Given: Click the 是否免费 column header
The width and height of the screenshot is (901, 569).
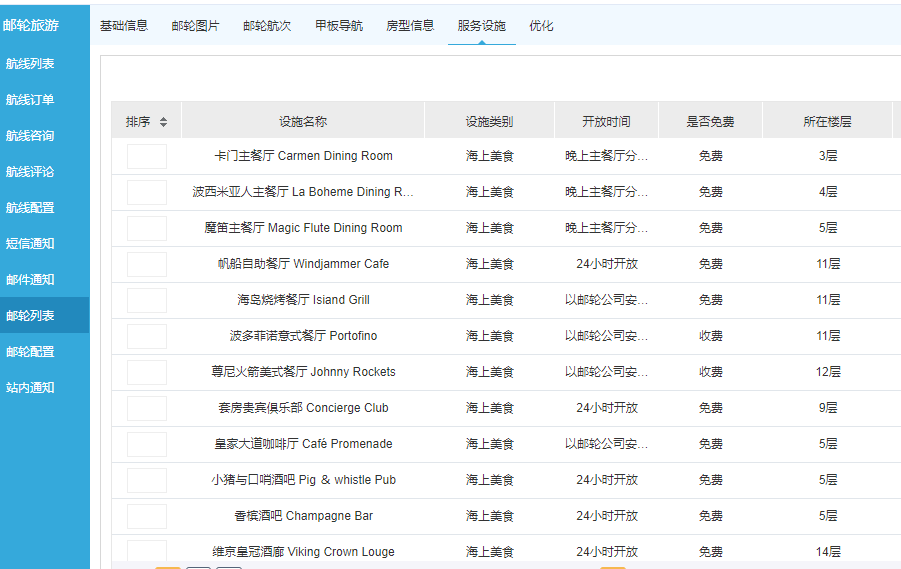Looking at the screenshot, I should (710, 122).
